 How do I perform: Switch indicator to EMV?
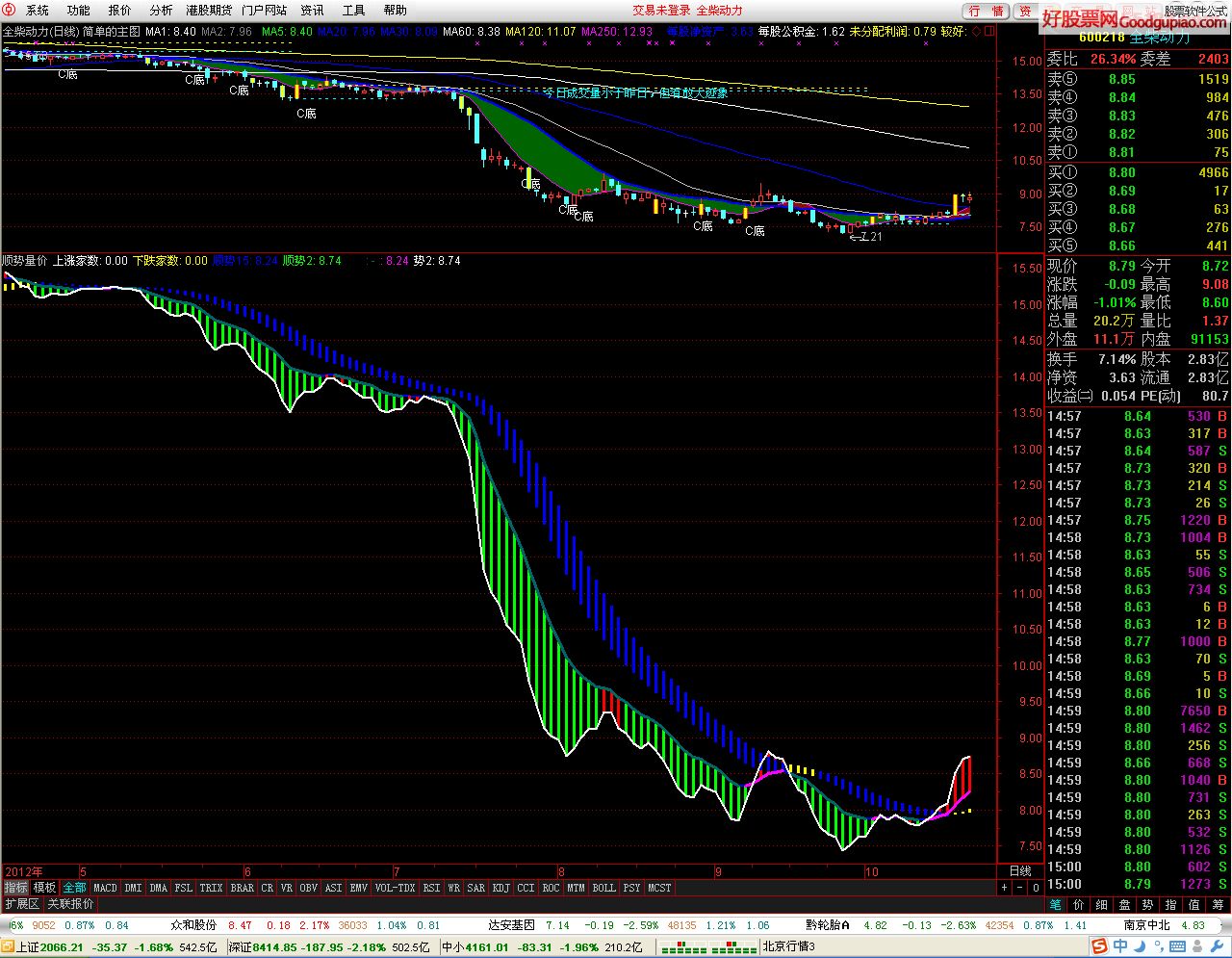(359, 888)
